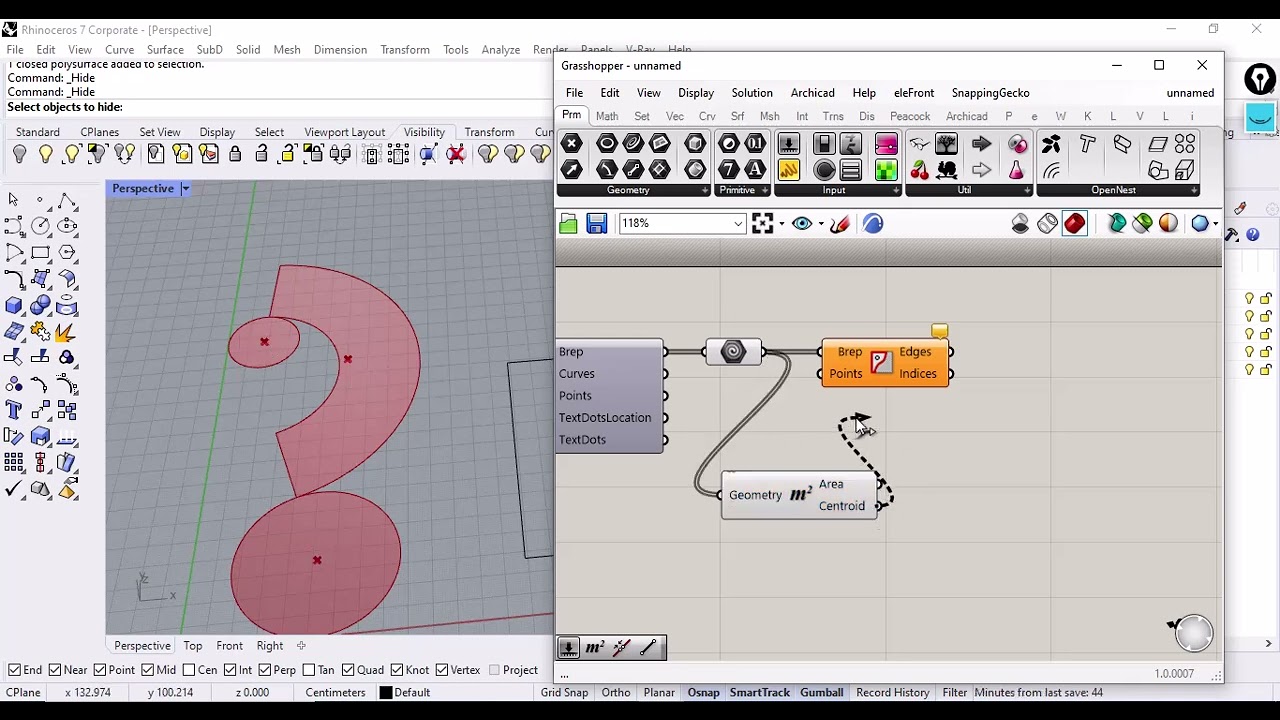Switch to the Math component tab
Screen dimensions: 1280x720
(x=606, y=116)
